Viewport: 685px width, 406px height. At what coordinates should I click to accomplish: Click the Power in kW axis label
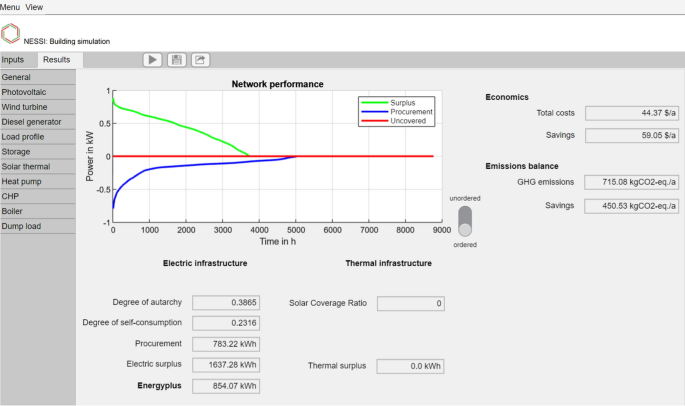tap(90, 156)
